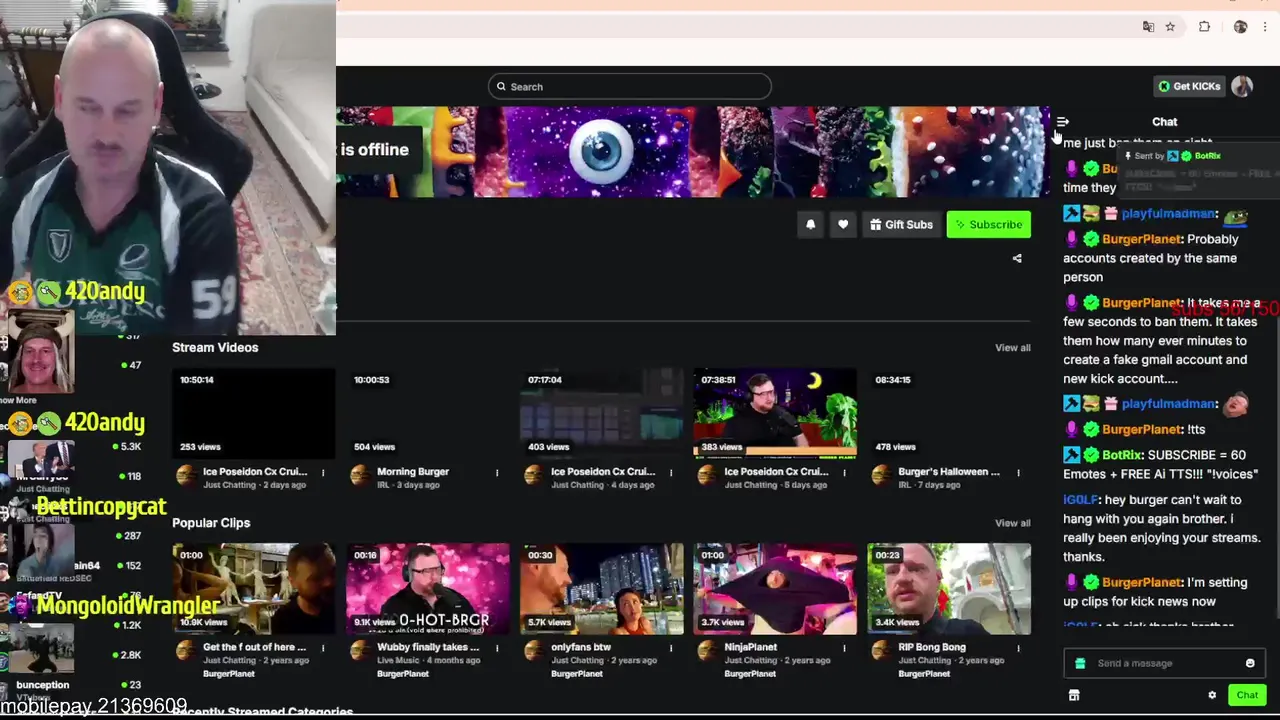Viewport: 1280px width, 720px height.
Task: Open the 10:00:53 Morning Burger thumbnail
Action: coord(428,413)
